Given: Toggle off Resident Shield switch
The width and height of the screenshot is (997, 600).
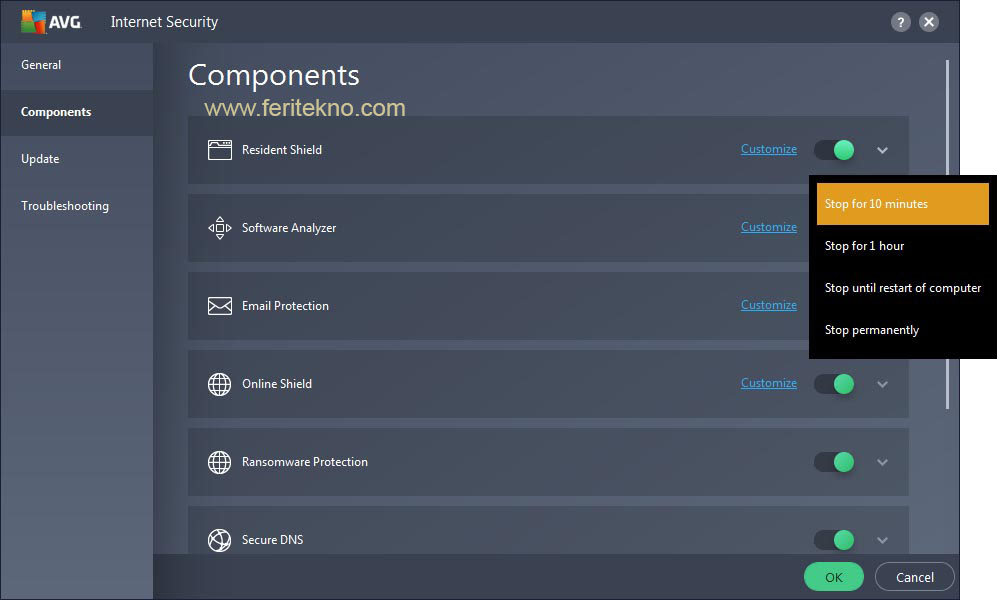Looking at the screenshot, I should [834, 150].
